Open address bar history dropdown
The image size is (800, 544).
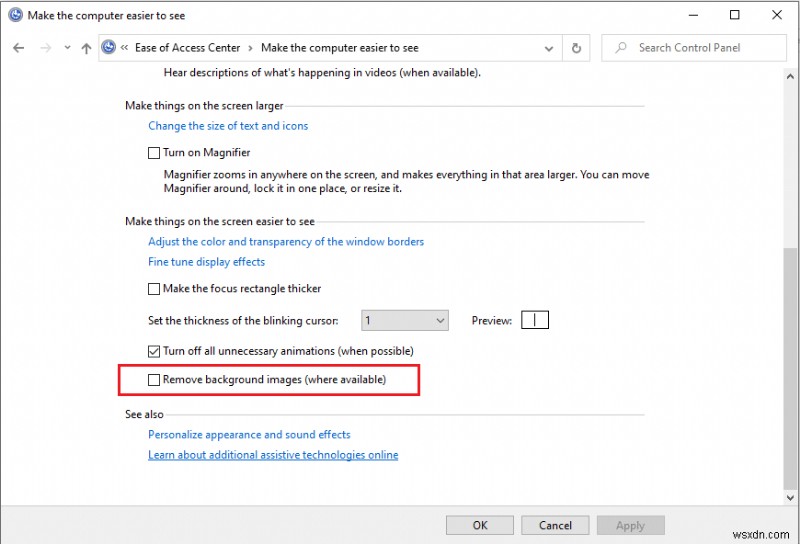549,48
